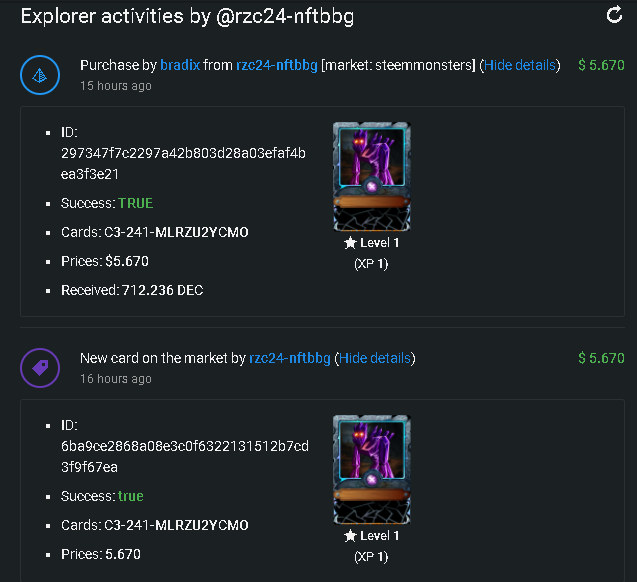Click the star Level 1 label under purchased card
This screenshot has width=637, height=582.
click(372, 243)
